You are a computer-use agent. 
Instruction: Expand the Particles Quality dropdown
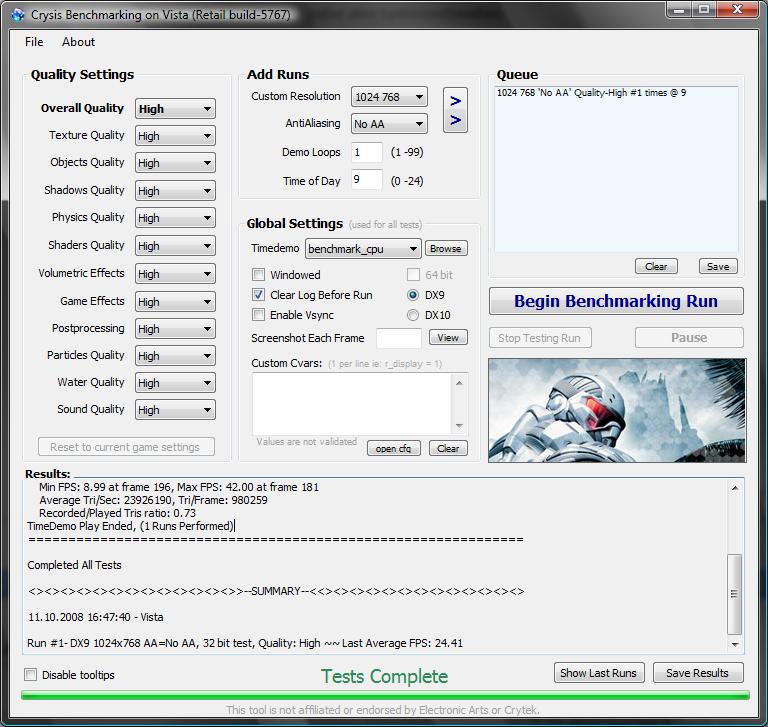[175, 356]
